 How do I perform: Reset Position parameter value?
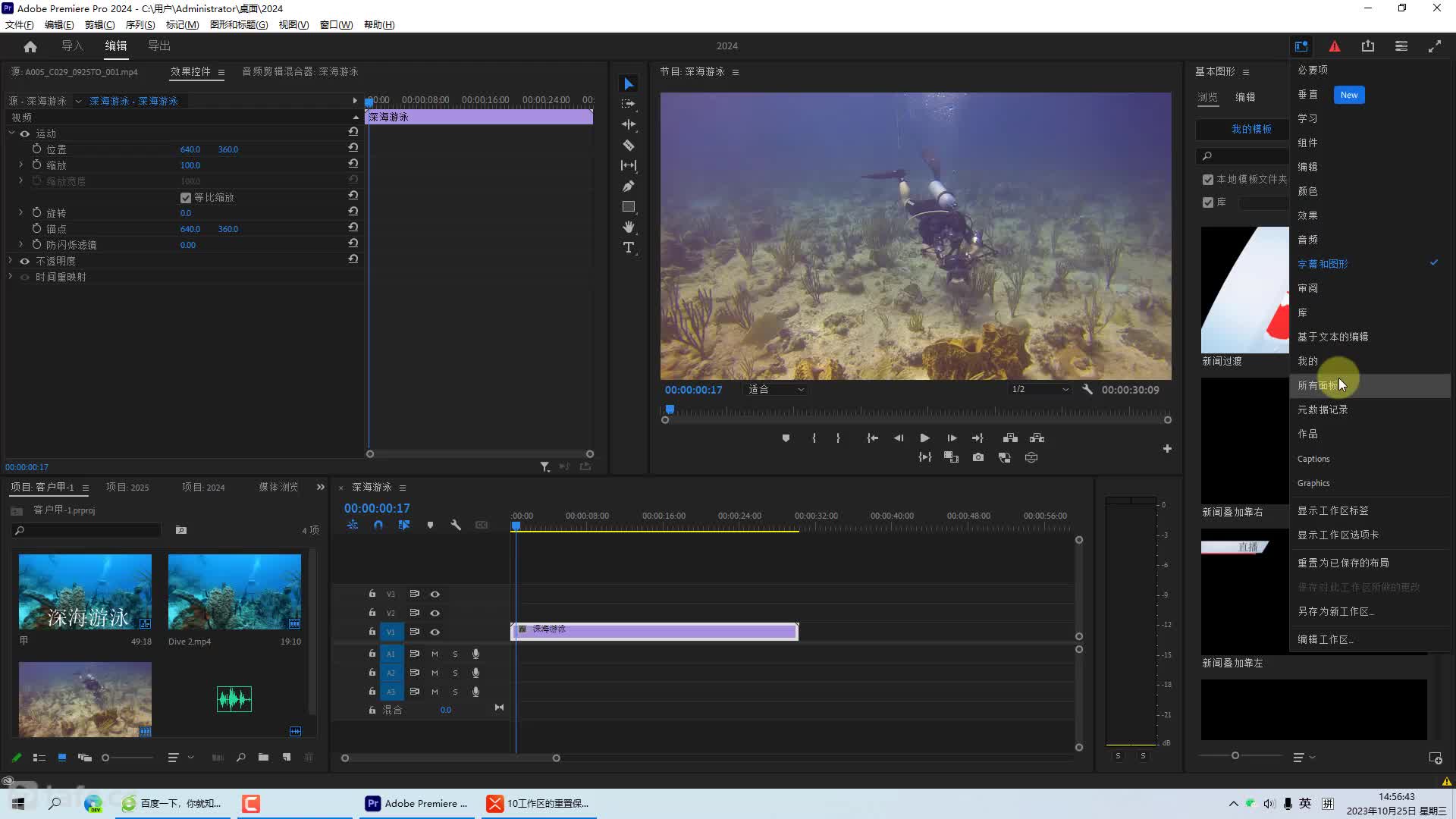coord(353,149)
